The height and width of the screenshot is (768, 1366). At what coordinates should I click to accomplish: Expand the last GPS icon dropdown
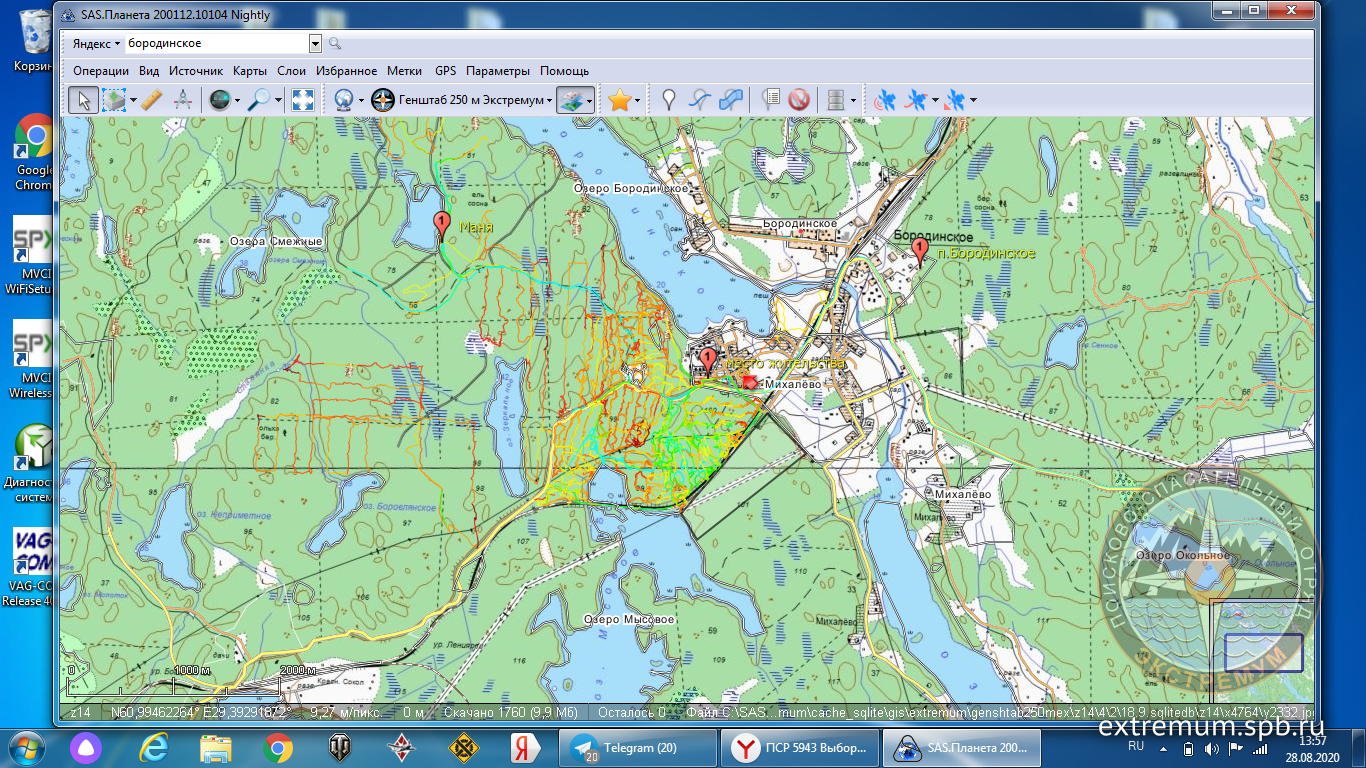(973, 100)
